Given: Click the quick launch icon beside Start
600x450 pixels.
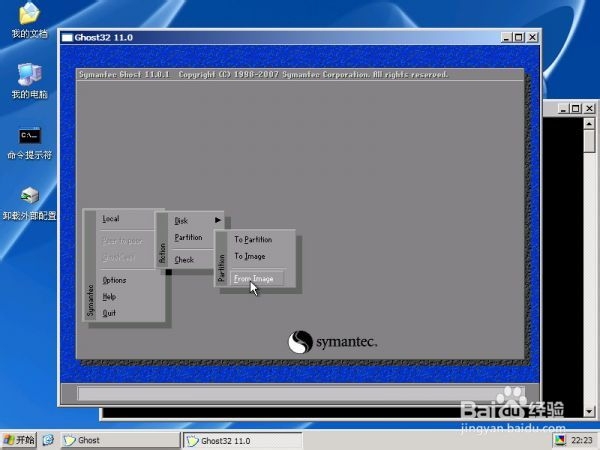Looking at the screenshot, I should [48, 440].
